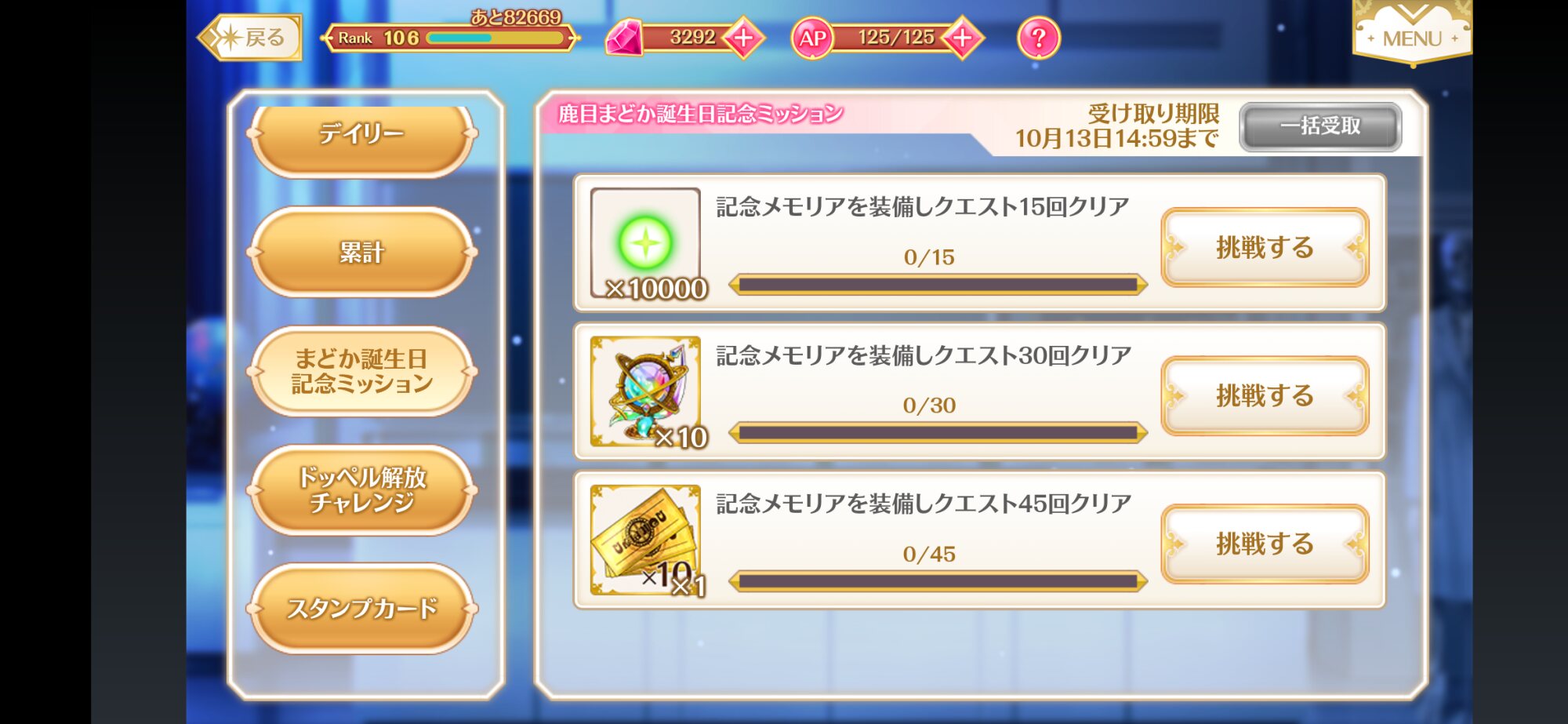Viewport: 1568px width, 724px height.
Task: Select まどか誕生日記念ミッション tab
Action: 361,371
